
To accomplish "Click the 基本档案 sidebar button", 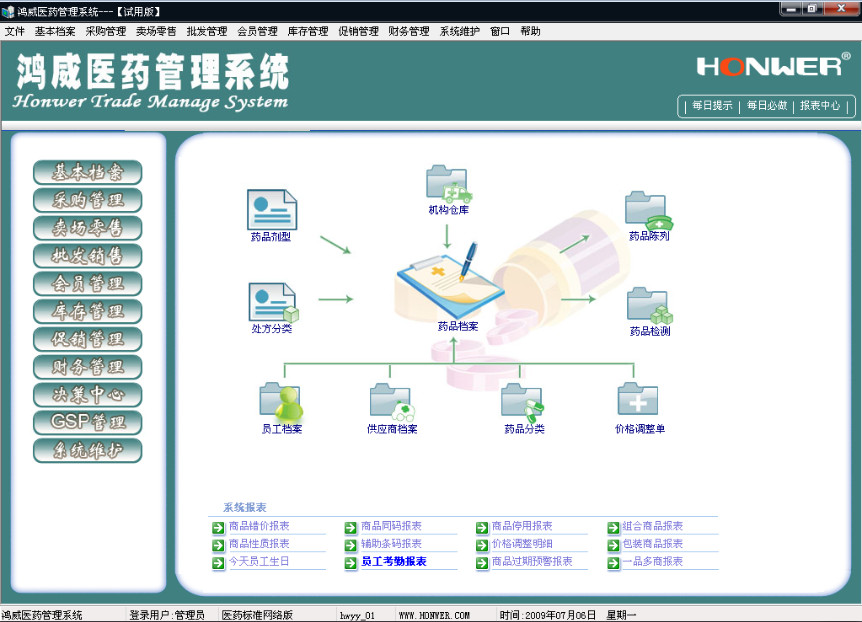I will 88,172.
